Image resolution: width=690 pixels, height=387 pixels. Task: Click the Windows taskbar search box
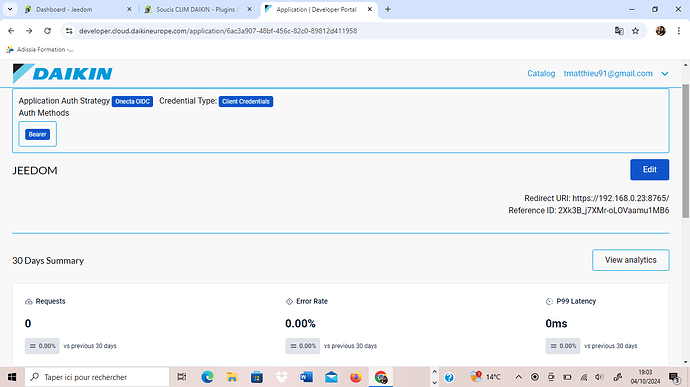pos(97,377)
